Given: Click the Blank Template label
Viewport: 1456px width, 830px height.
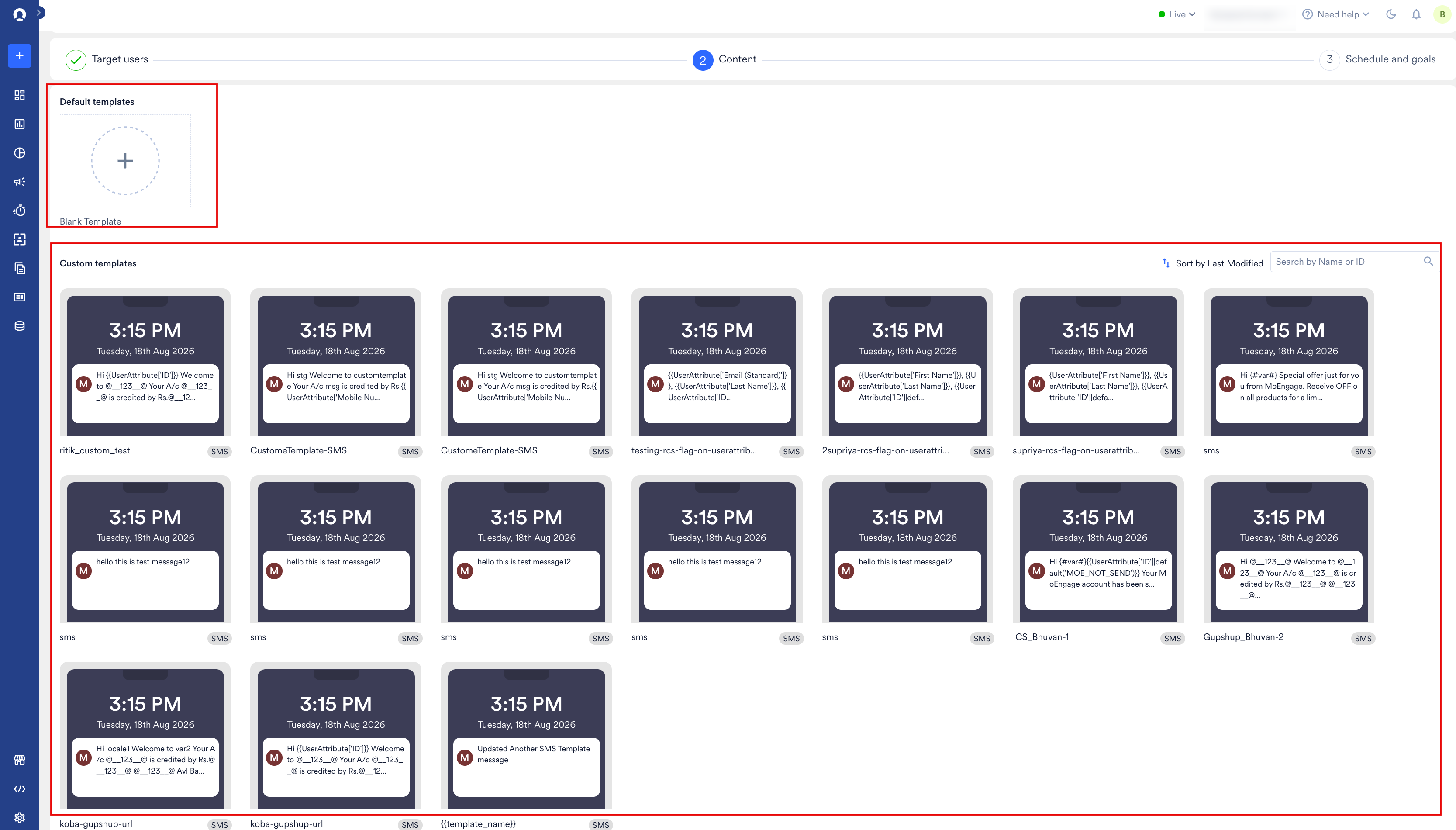Looking at the screenshot, I should [90, 221].
